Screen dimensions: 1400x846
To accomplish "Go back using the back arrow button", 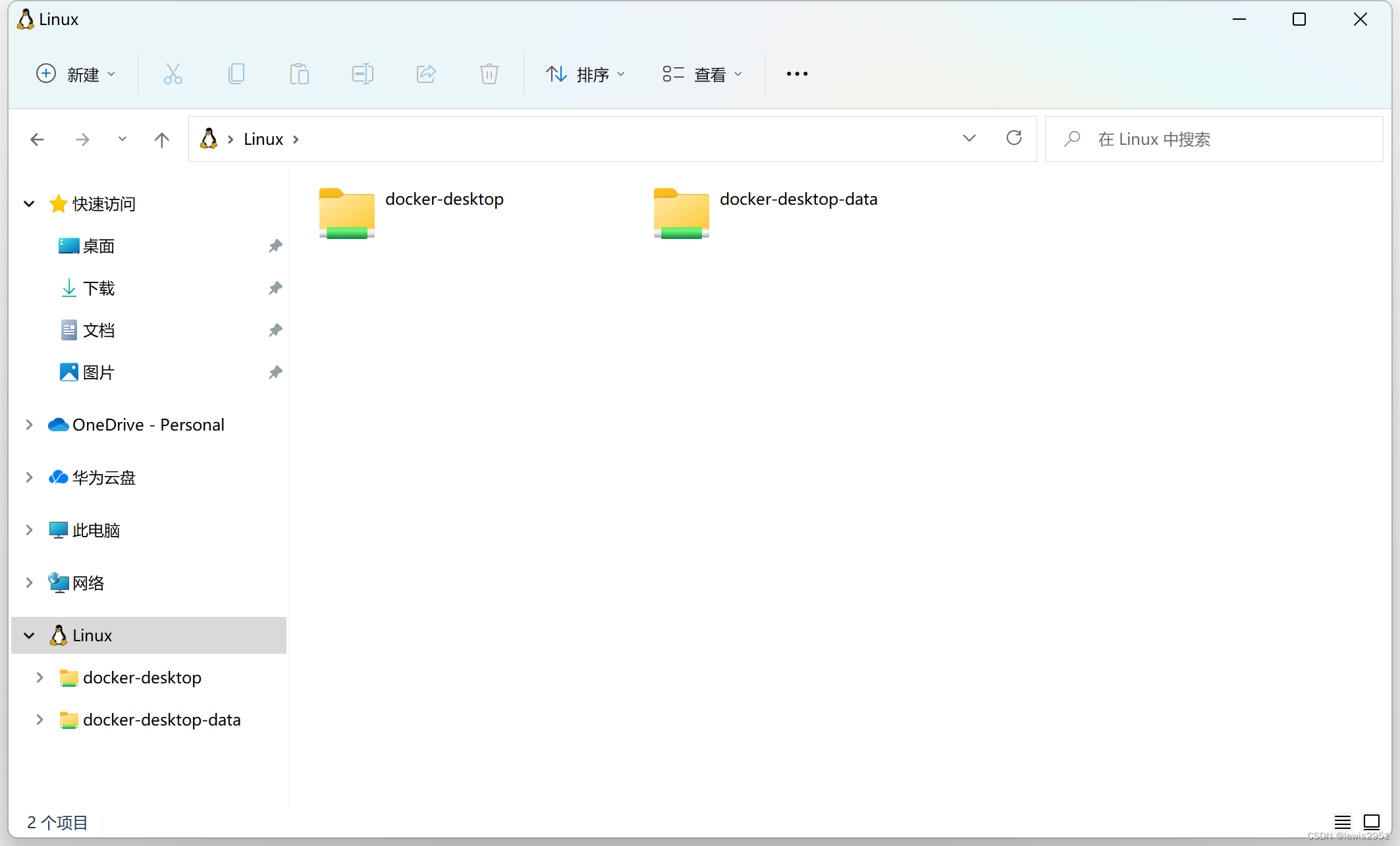I will [x=37, y=139].
